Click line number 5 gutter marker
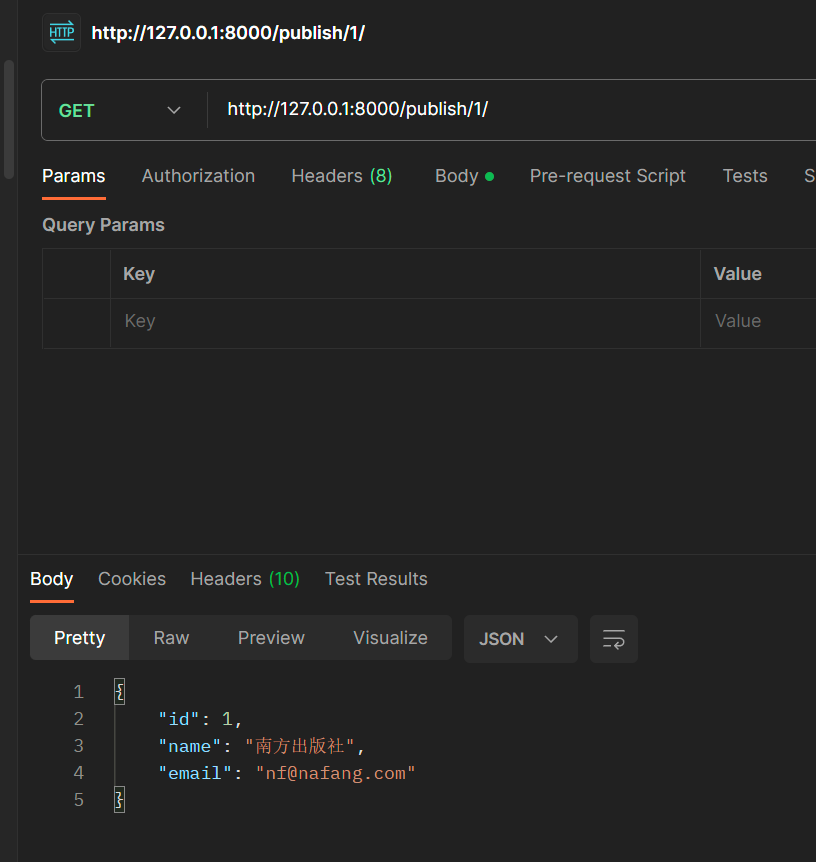Screen dimensions: 816x862 (78, 799)
